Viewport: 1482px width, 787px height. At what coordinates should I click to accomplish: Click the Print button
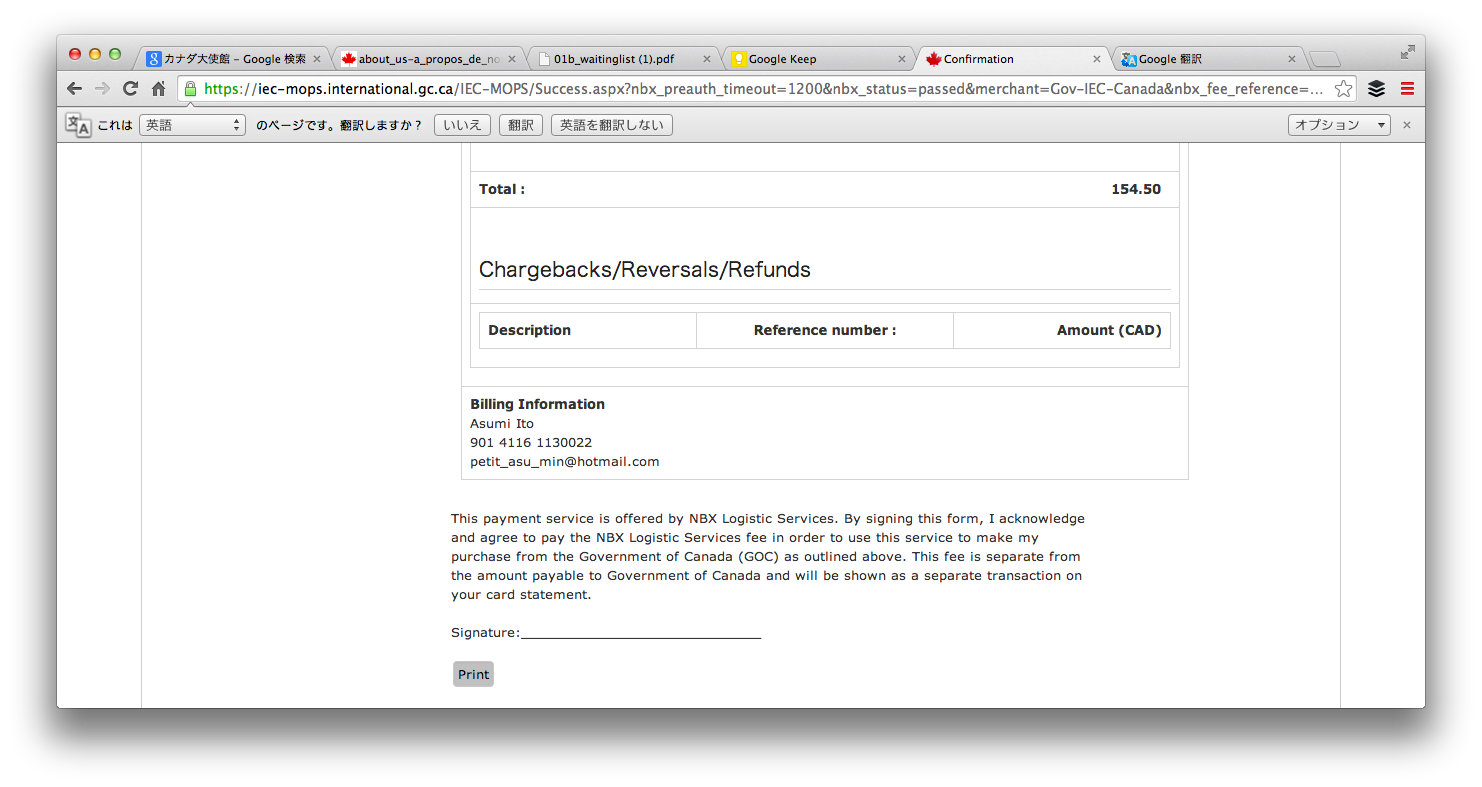pos(473,675)
